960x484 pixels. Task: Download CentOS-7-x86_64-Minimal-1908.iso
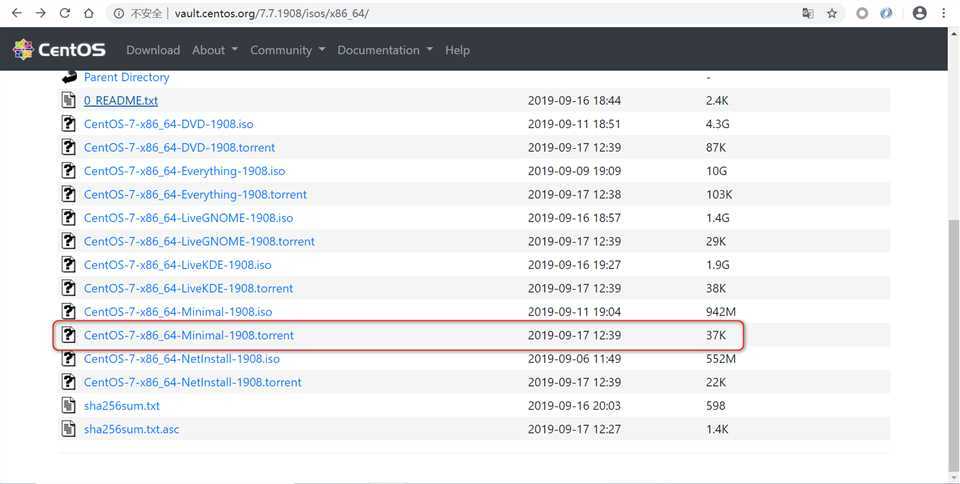[x=178, y=311]
